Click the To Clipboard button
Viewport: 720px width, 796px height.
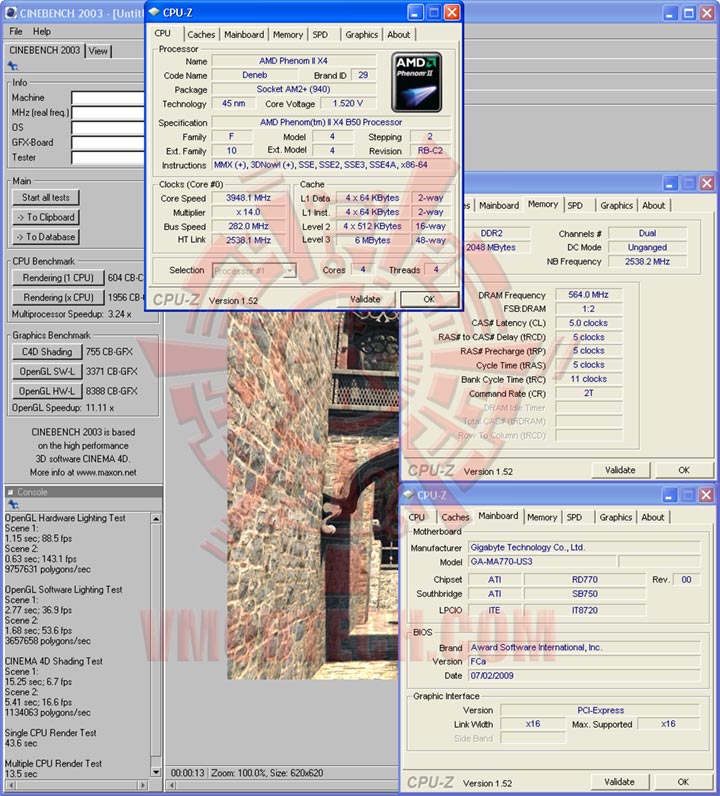pyautogui.click(x=46, y=217)
